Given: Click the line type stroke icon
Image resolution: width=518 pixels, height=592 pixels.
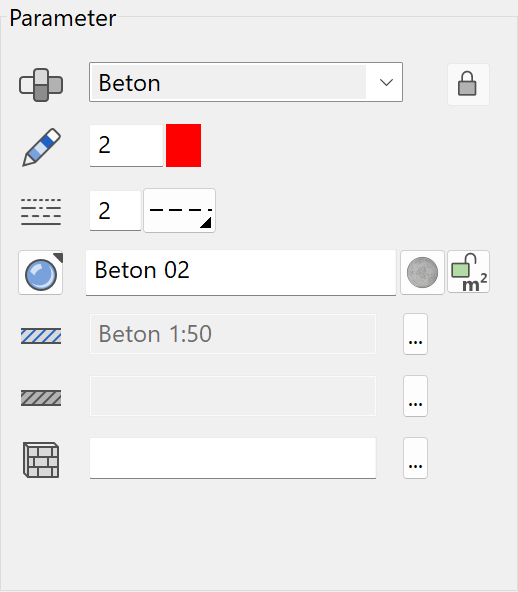Looking at the screenshot, I should [41, 211].
